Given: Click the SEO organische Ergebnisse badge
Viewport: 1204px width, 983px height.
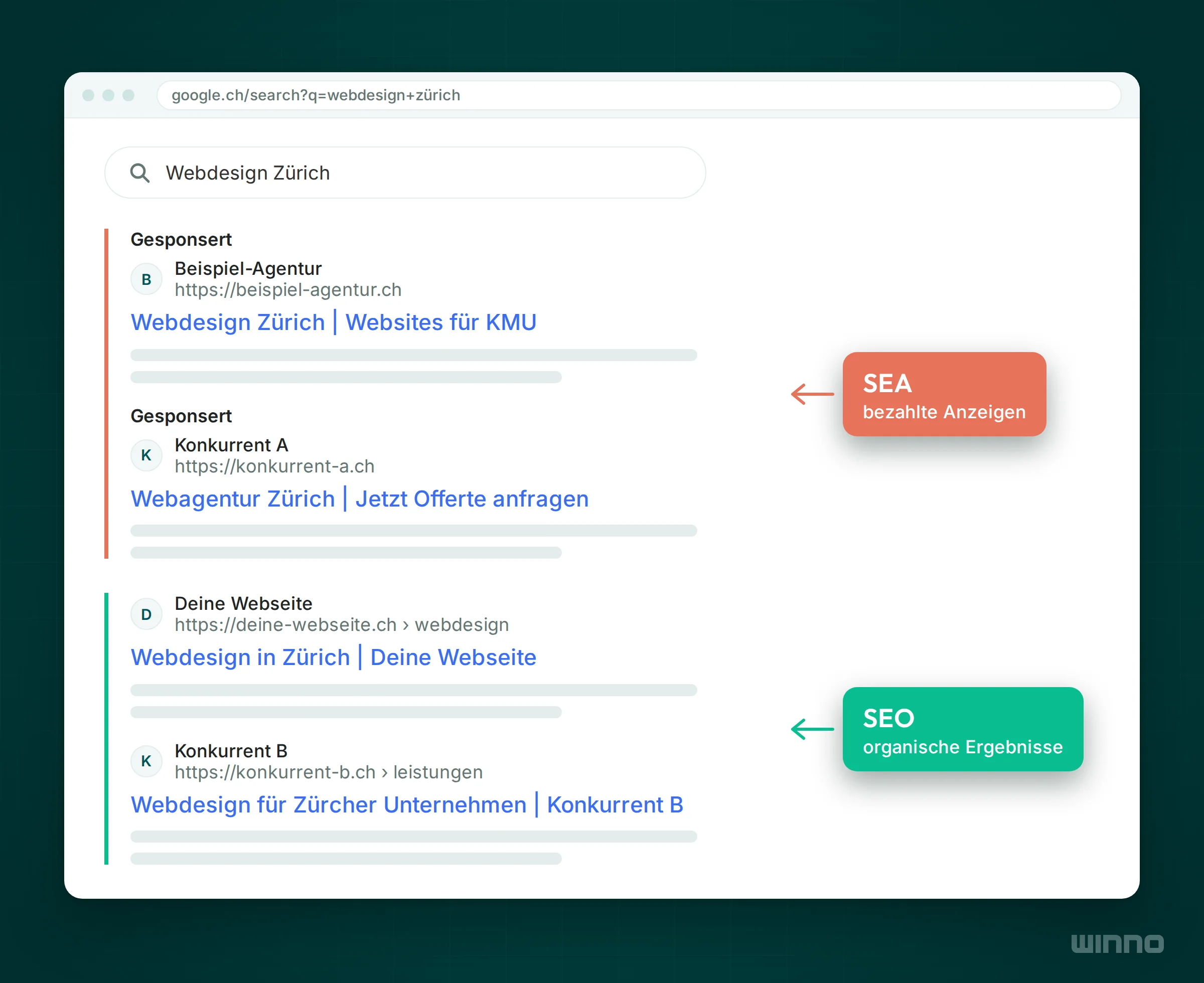Looking at the screenshot, I should pos(963,729).
